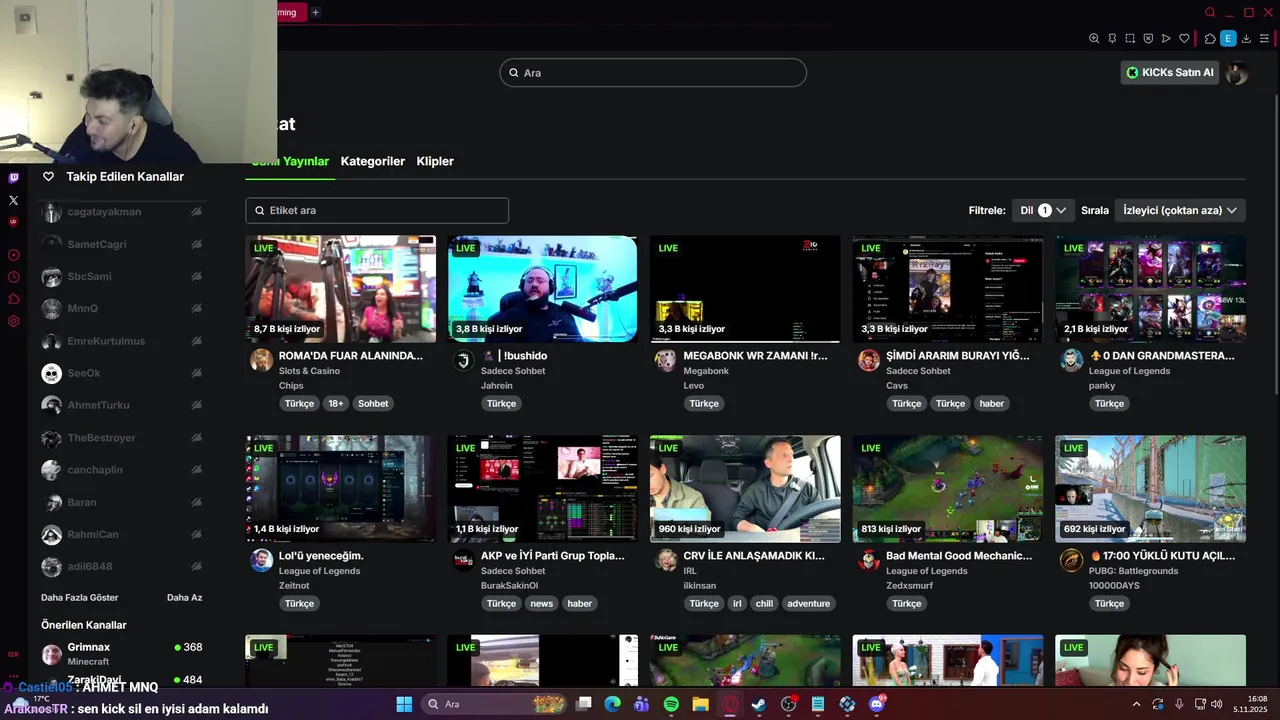1280x720 pixels.
Task: Click the news tag on BurakSakinOl stream
Action: pyautogui.click(x=541, y=604)
